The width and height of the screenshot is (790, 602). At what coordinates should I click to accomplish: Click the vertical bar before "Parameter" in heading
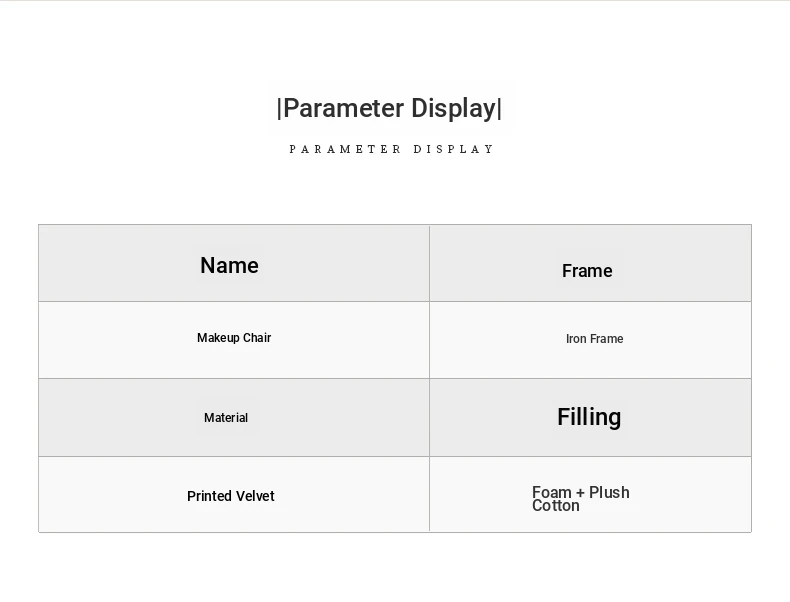click(x=279, y=109)
